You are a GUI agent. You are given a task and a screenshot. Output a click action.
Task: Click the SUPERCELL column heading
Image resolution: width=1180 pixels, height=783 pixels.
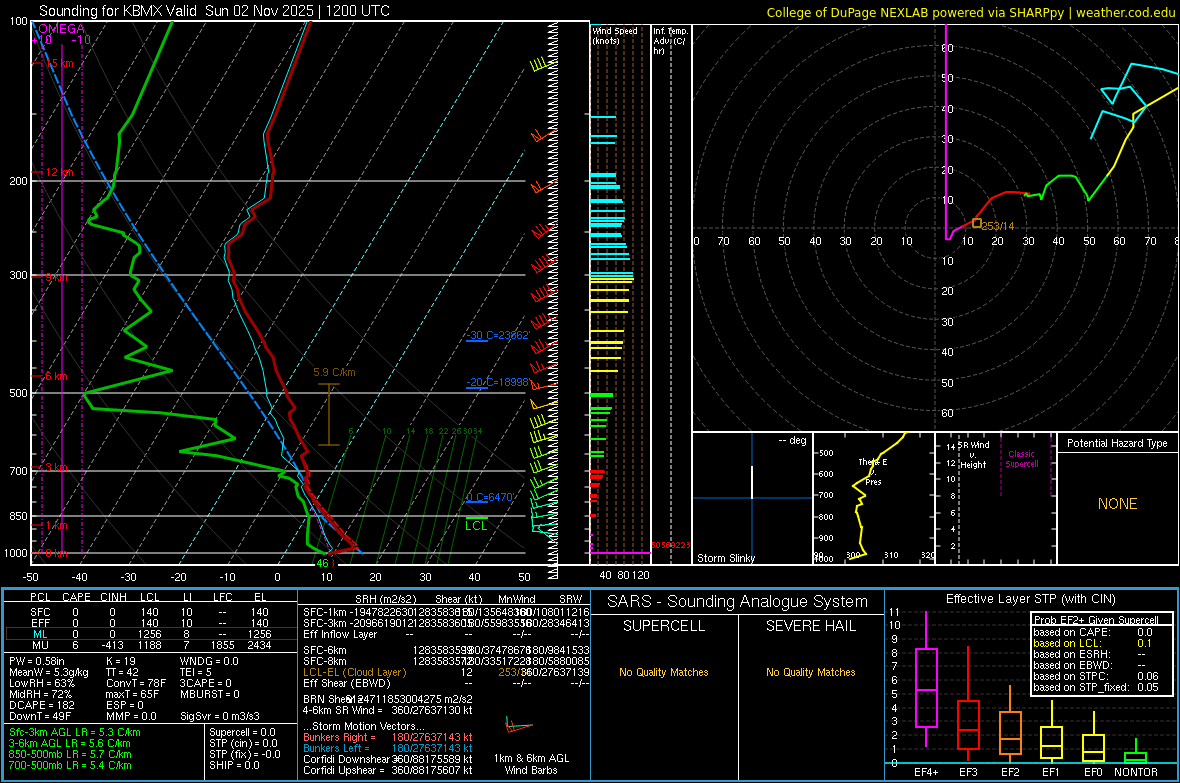tap(664, 626)
